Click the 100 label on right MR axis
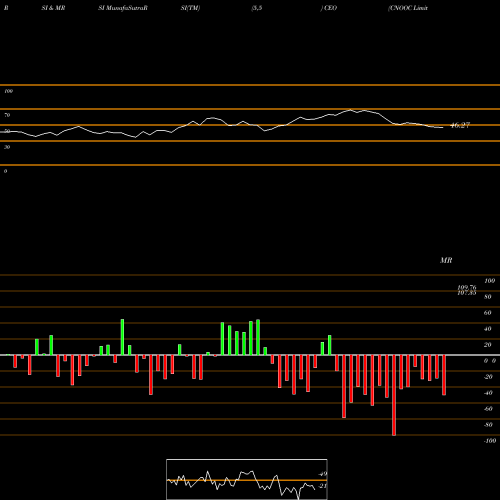The height and width of the screenshot is (500, 500). click(x=489, y=281)
